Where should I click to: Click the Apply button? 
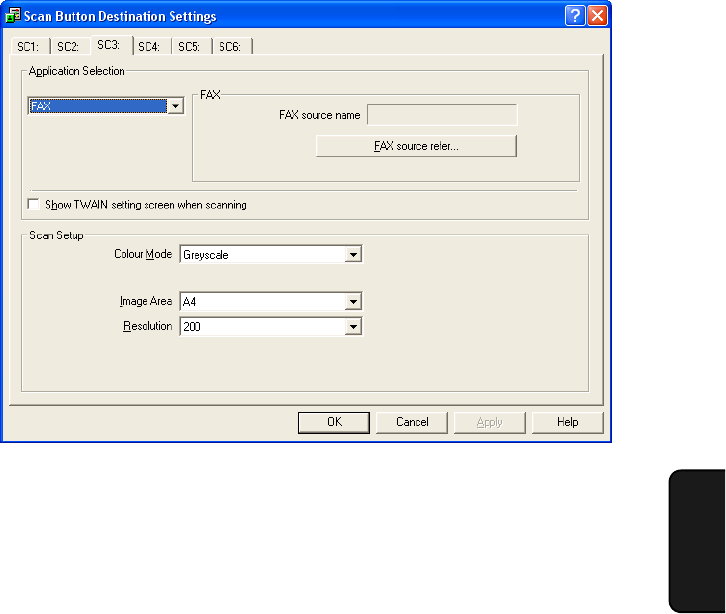(x=489, y=422)
